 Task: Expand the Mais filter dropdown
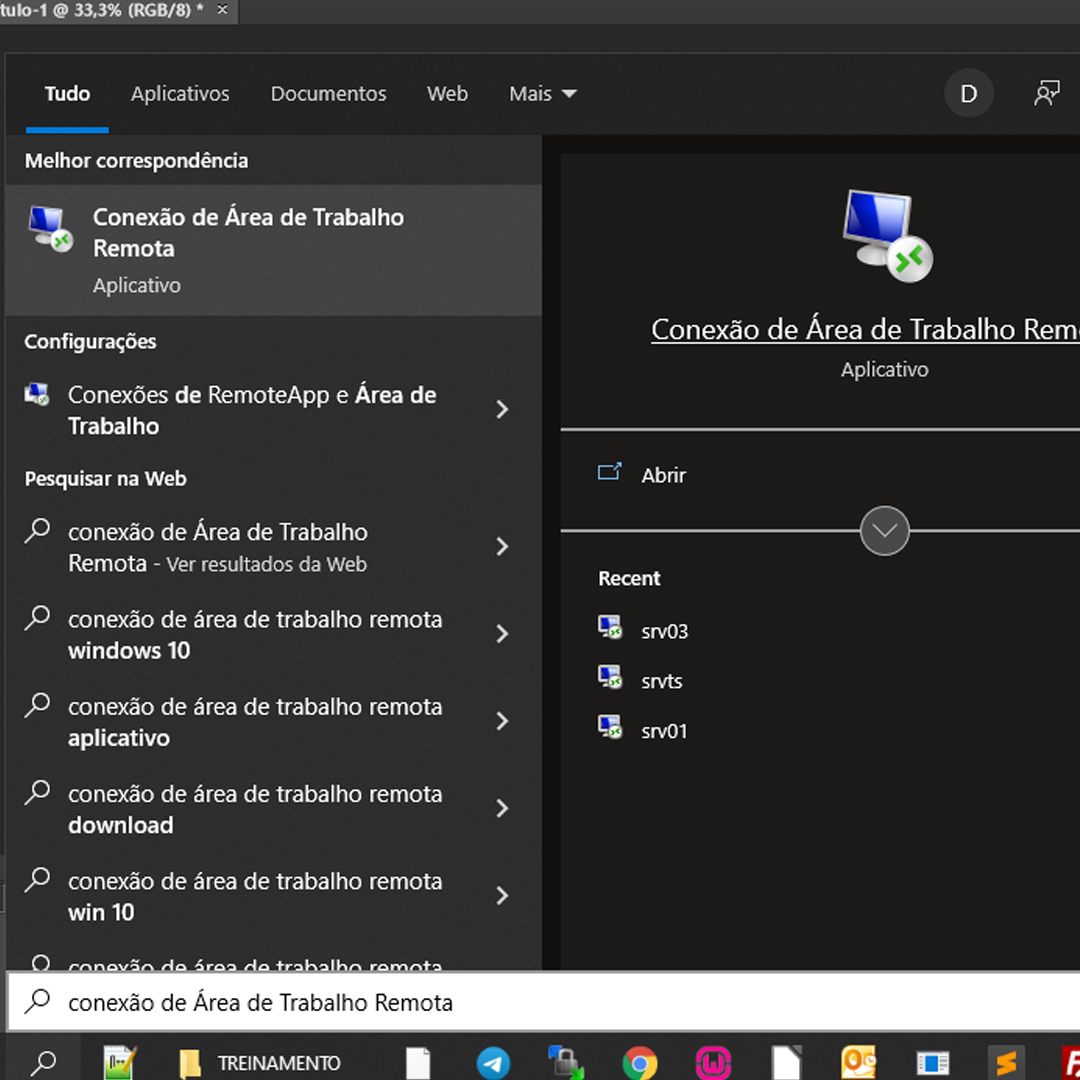coord(542,94)
